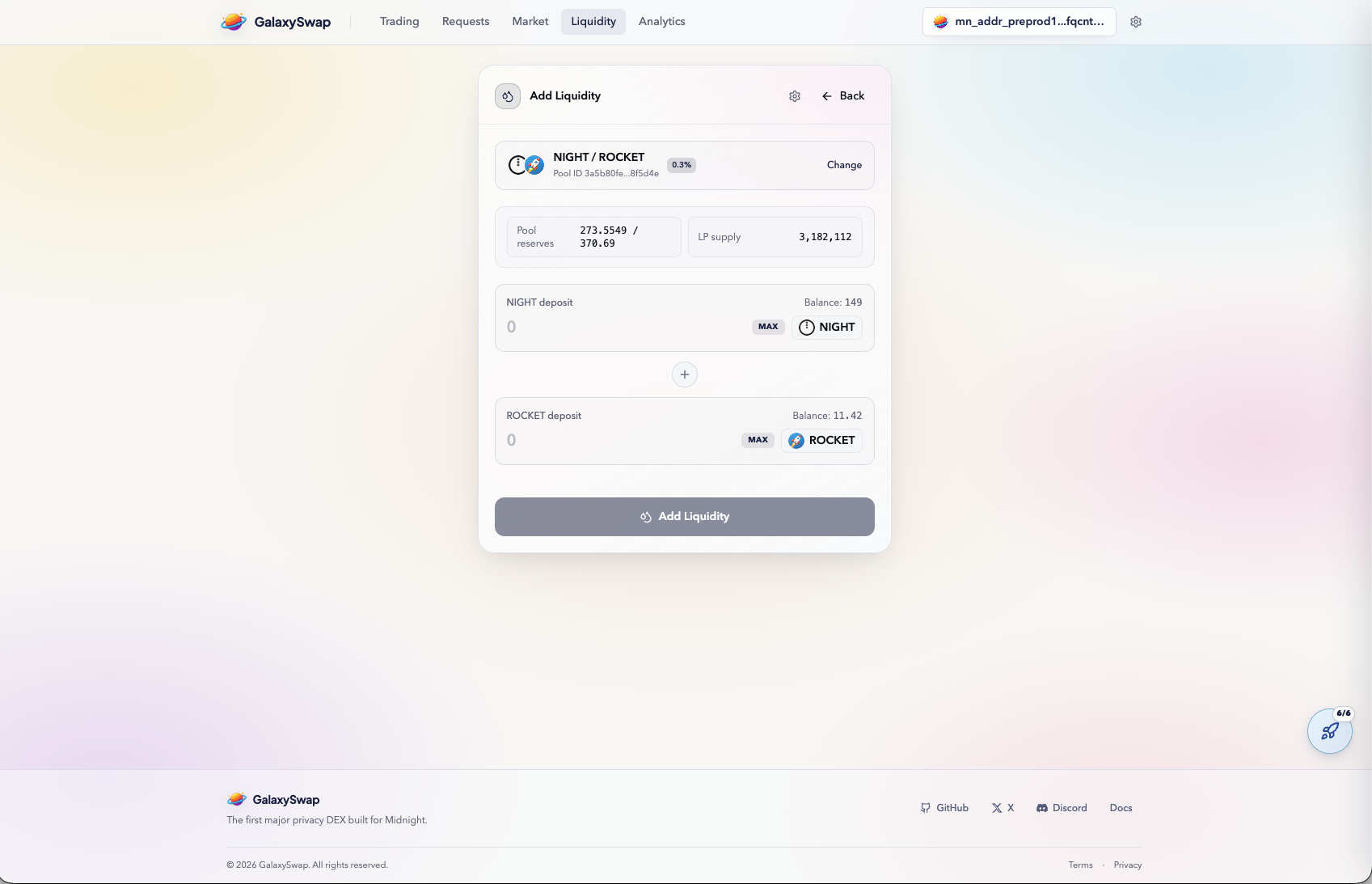Click the water drop icon beside Add Liquidity
This screenshot has height=884, width=1372.
click(507, 95)
